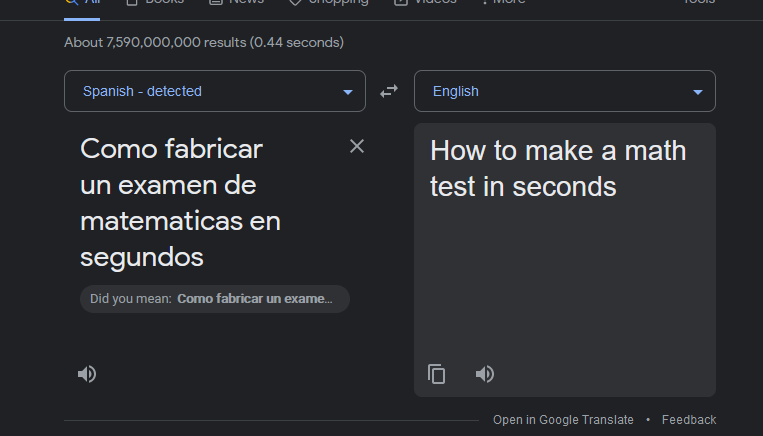
Task: Open the 'Spanish - detected' language dropdown
Action: (215, 91)
